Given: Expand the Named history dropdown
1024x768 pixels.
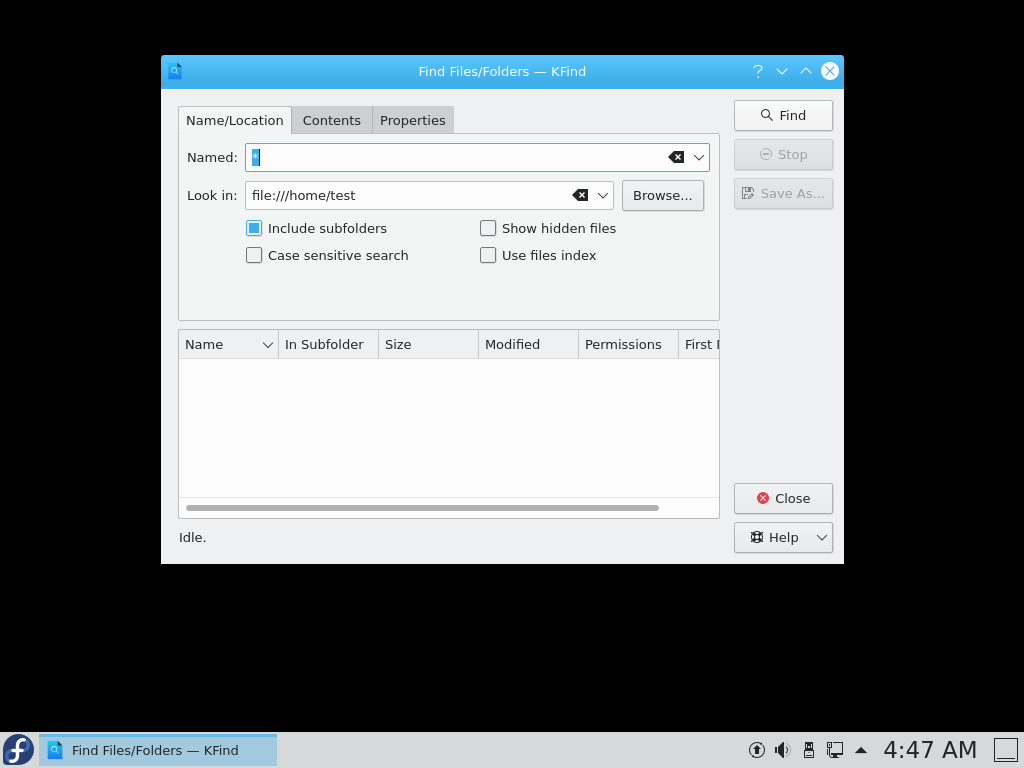Looking at the screenshot, I should coord(699,157).
